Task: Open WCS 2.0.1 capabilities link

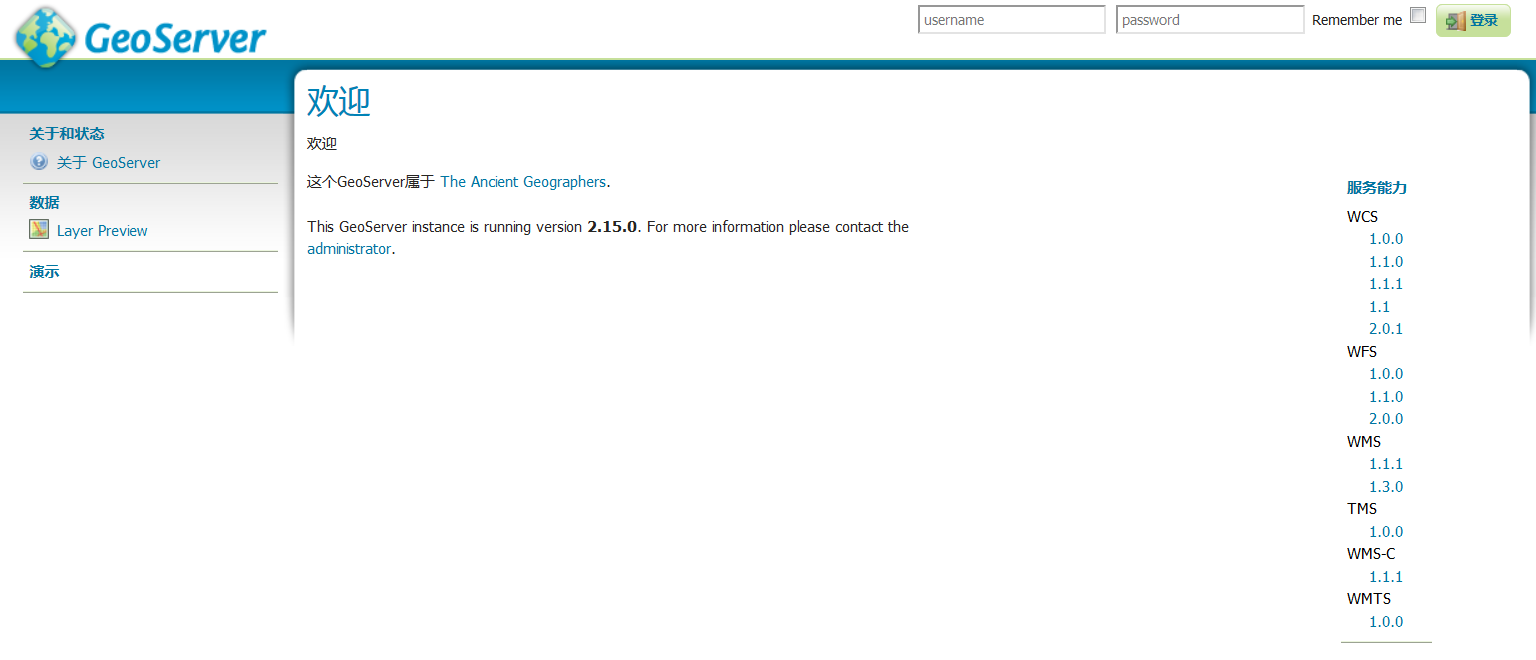Action: [x=1386, y=329]
